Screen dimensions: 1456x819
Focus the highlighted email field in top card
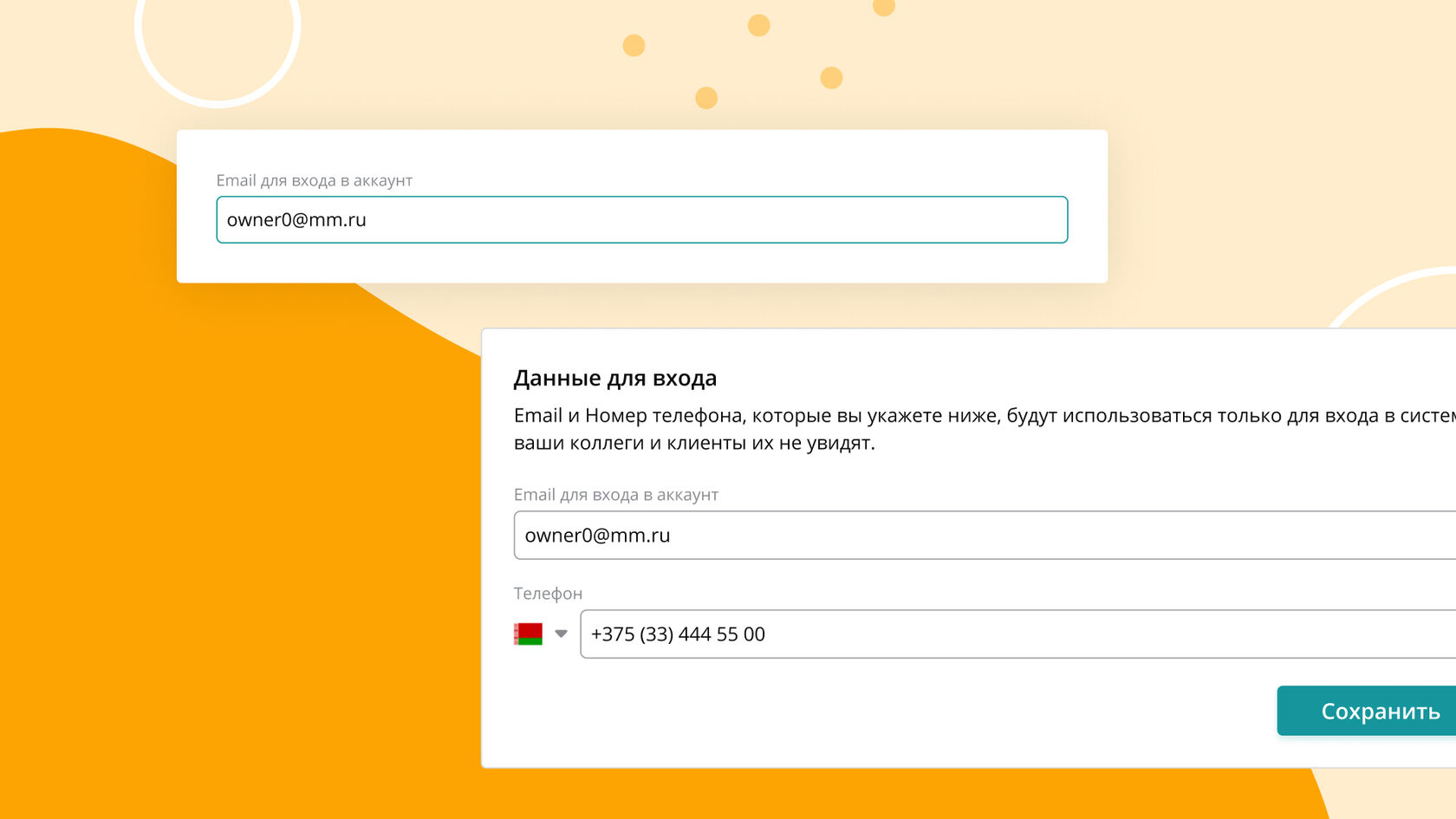pos(641,219)
